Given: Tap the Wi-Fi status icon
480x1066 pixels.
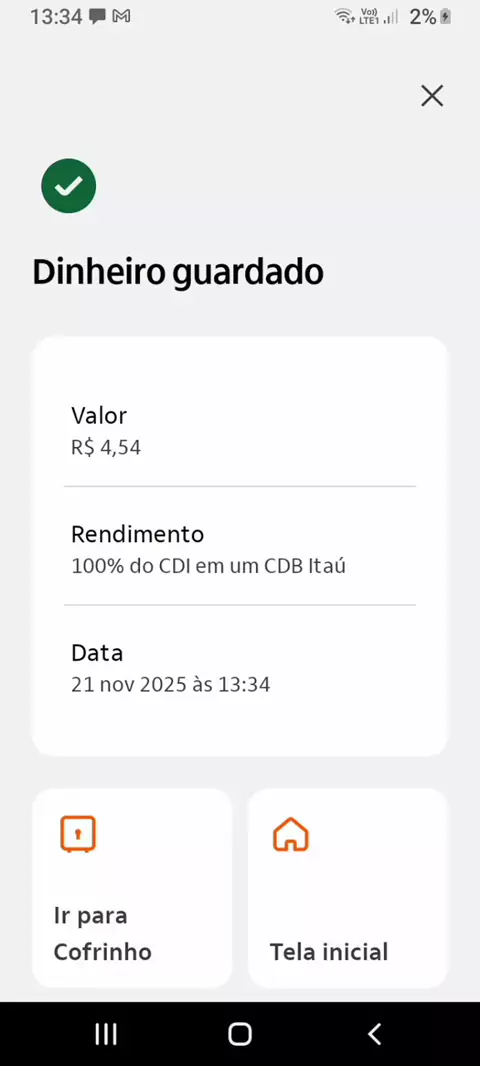Looking at the screenshot, I should [345, 16].
